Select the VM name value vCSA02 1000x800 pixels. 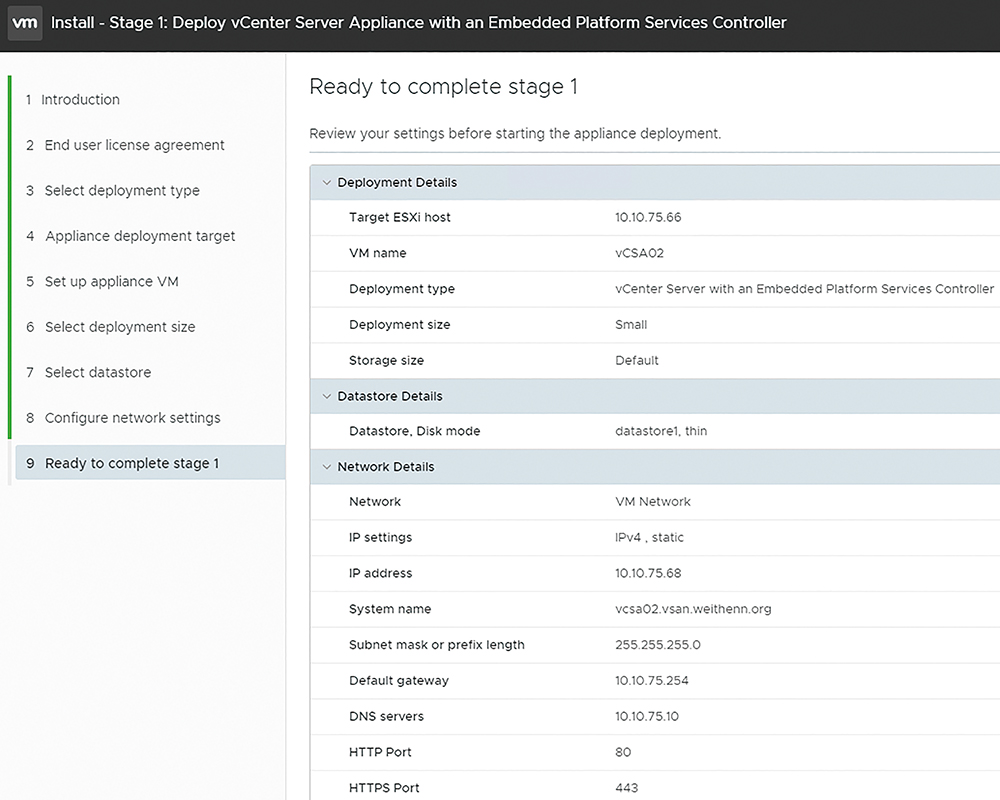(x=640, y=253)
